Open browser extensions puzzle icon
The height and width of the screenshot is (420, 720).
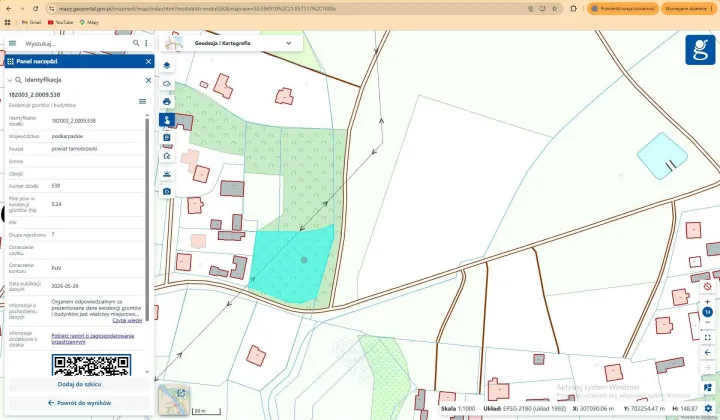pos(574,8)
